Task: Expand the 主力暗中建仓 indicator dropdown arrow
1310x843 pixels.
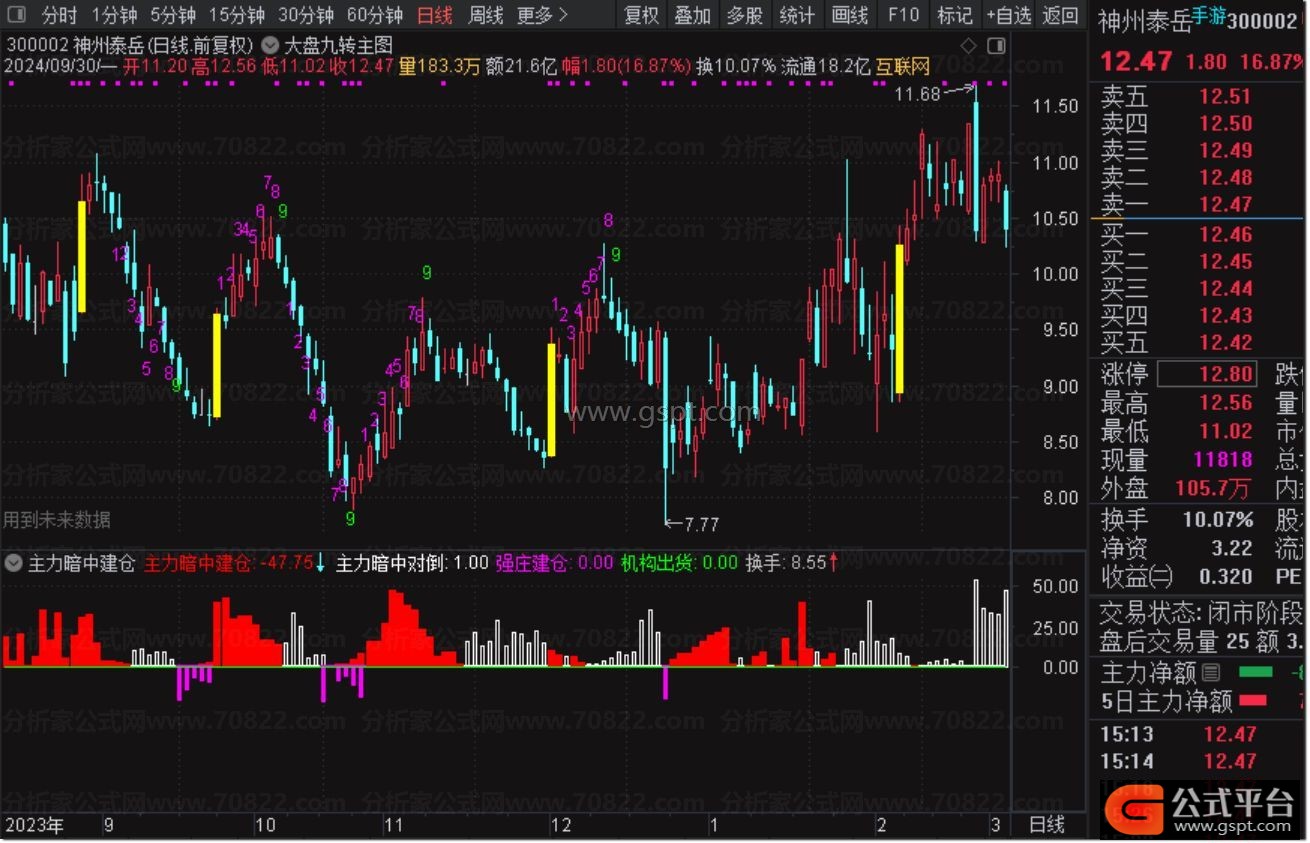Action: 13,563
